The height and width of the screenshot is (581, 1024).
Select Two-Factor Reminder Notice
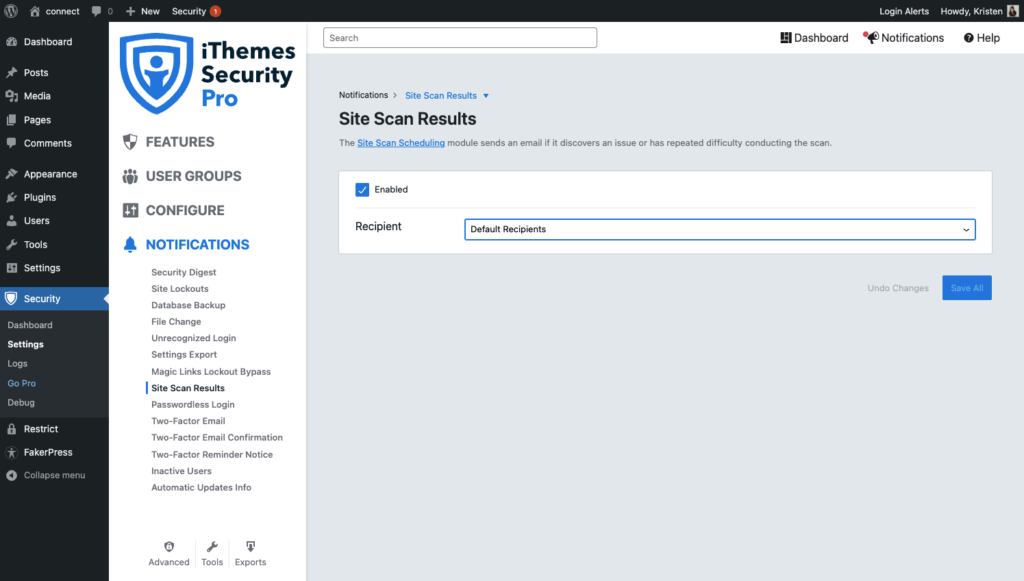coord(212,454)
